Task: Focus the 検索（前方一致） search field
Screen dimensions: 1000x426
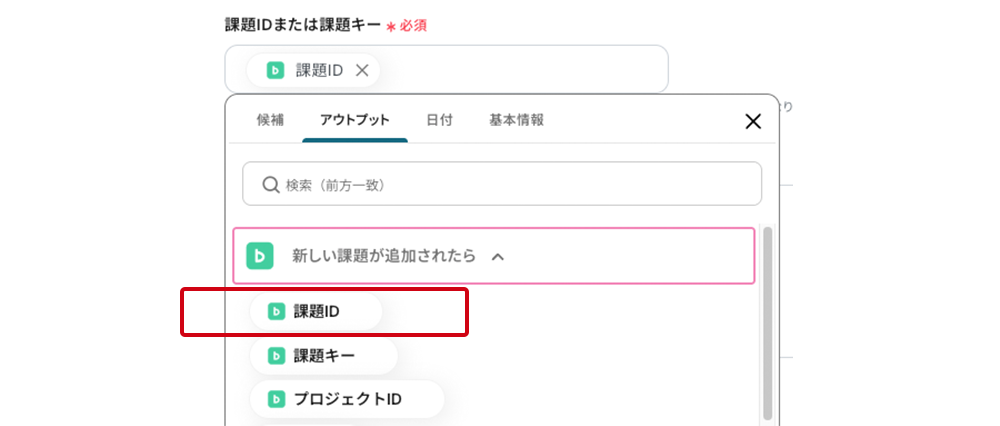Action: [x=510, y=184]
